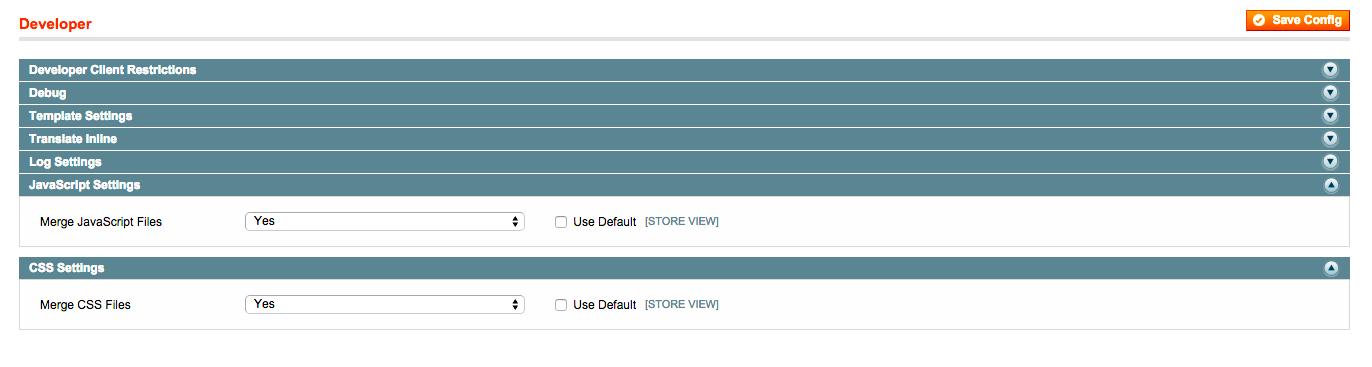
Task: Open the Merge CSS Files dropdown
Action: (x=385, y=304)
